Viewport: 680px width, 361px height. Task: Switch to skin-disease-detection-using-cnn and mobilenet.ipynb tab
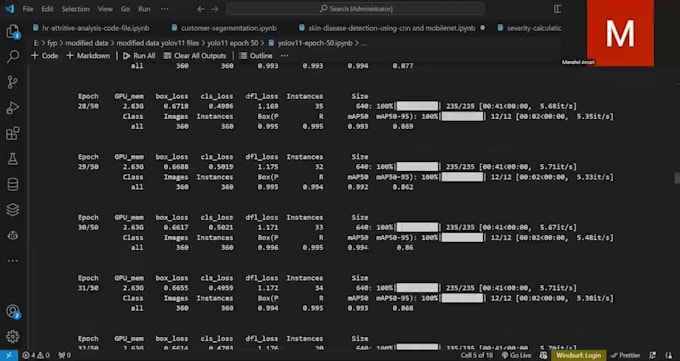tap(392, 28)
